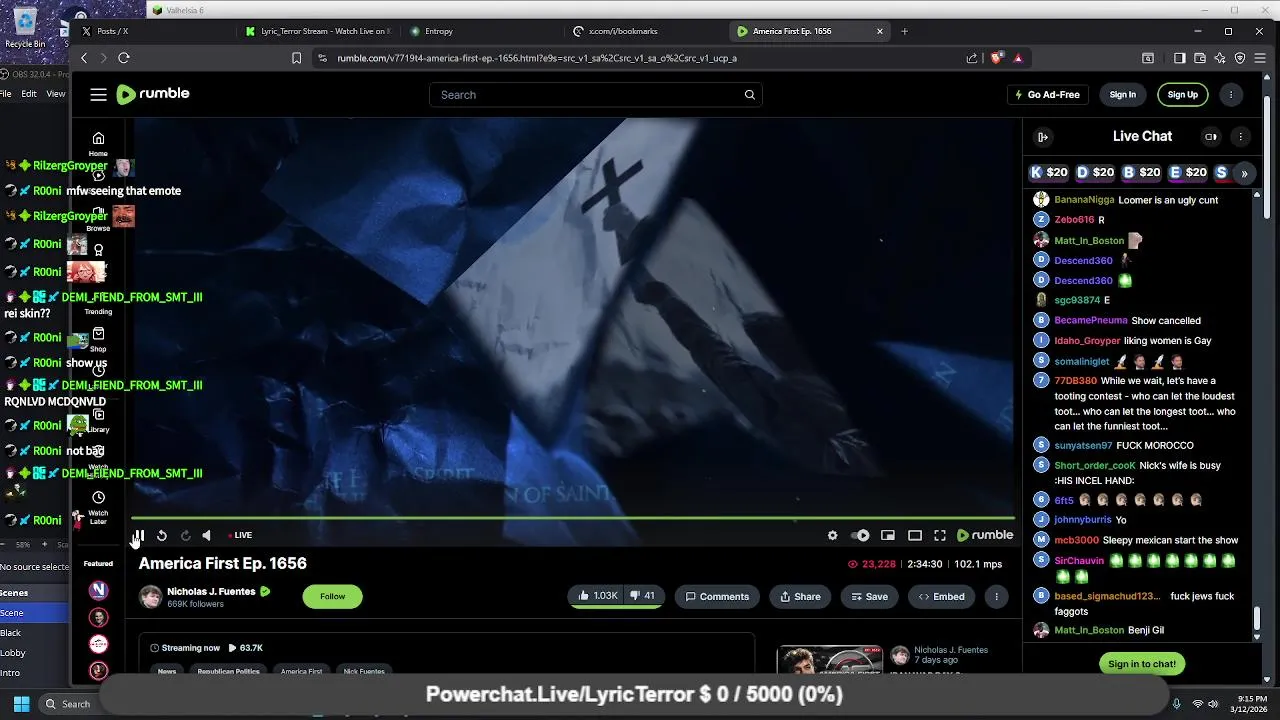The height and width of the screenshot is (720, 1280).
Task: Click the Sign Up button
Action: tap(1182, 95)
